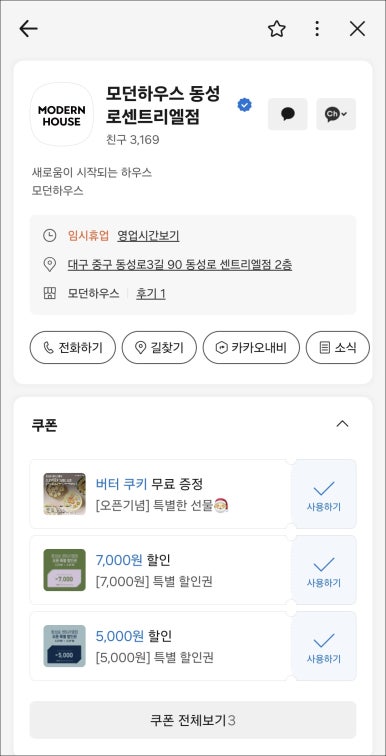Screen dimensions: 386x756
Task: Launch 카카오내비 navigation button
Action: coord(251,347)
